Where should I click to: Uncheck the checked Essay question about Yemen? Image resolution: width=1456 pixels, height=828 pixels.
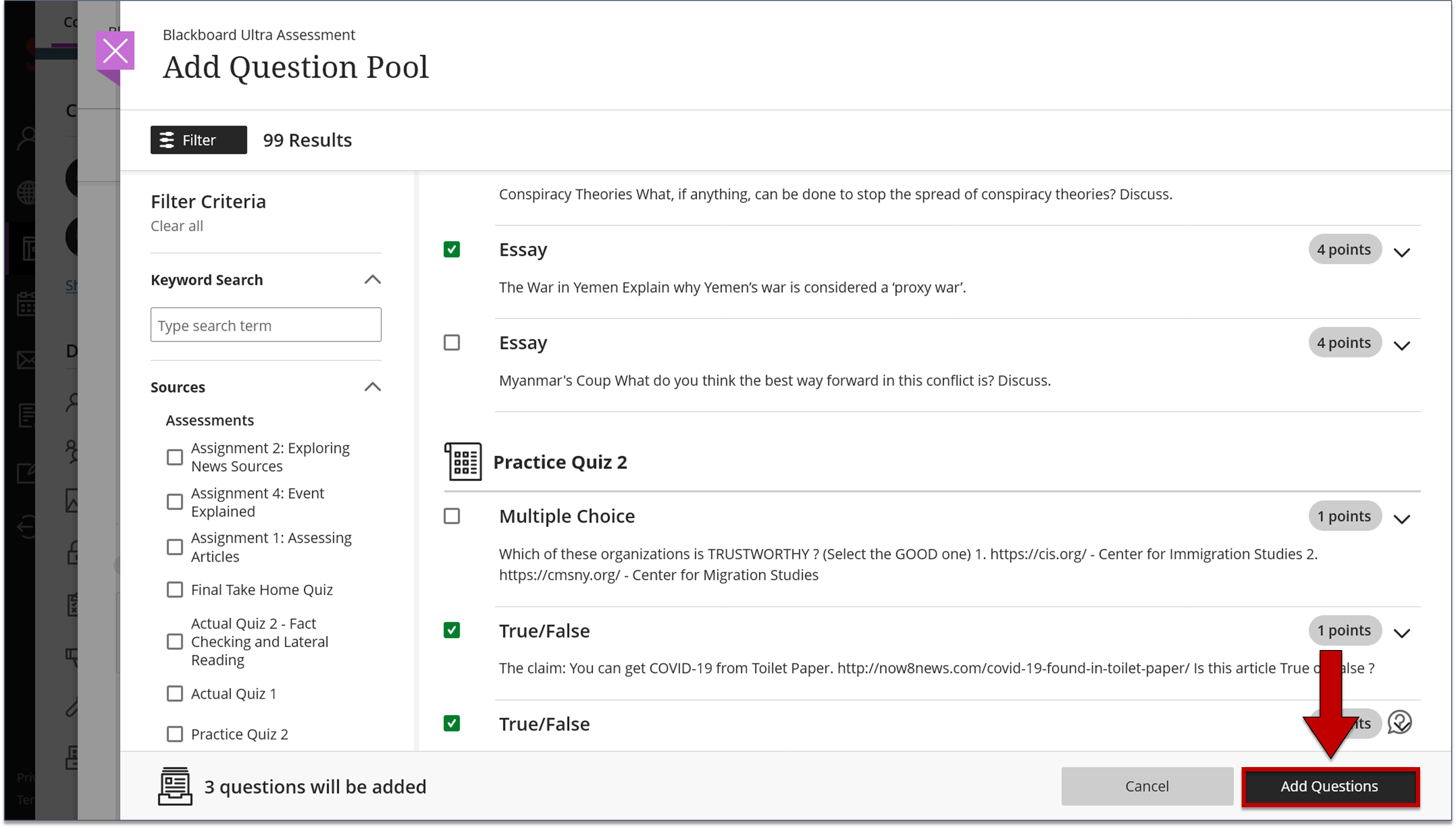point(452,249)
